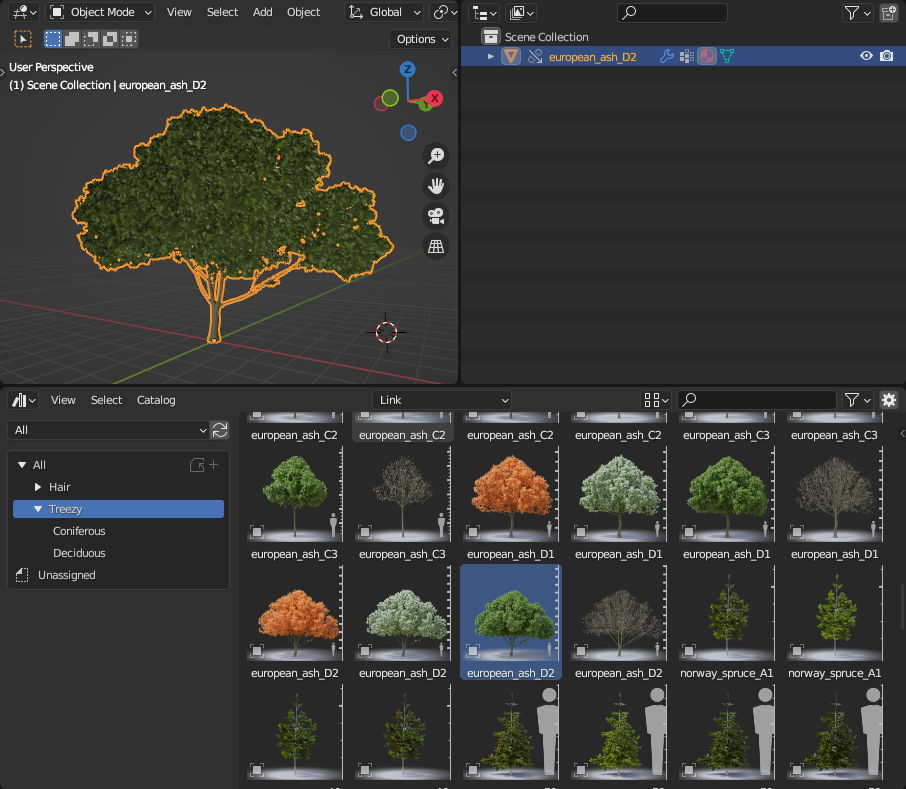Click the zoom view magnifier icon
The image size is (906, 789).
(436, 156)
